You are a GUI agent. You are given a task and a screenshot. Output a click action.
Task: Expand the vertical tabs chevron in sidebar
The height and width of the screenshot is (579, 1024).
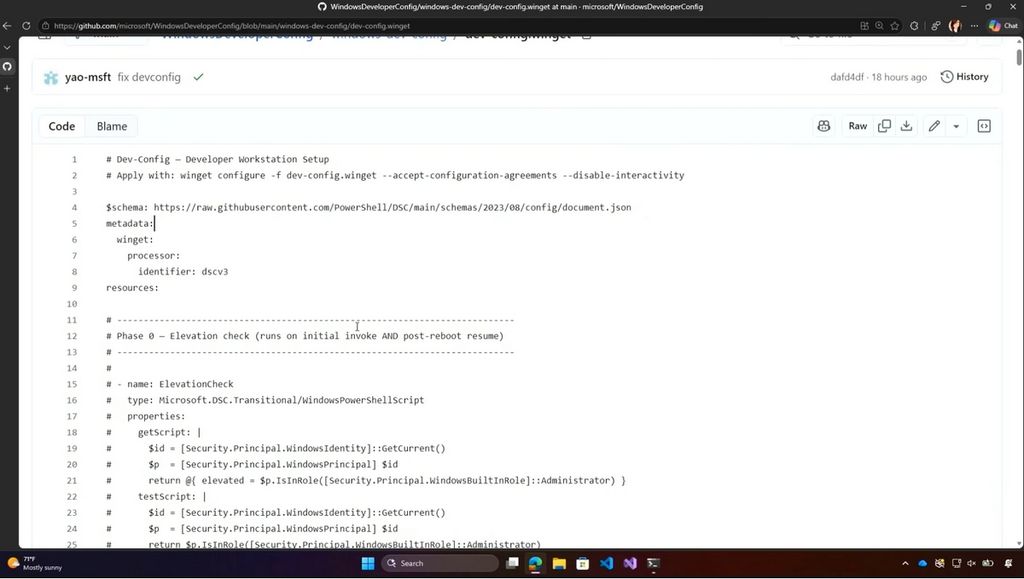point(7,48)
